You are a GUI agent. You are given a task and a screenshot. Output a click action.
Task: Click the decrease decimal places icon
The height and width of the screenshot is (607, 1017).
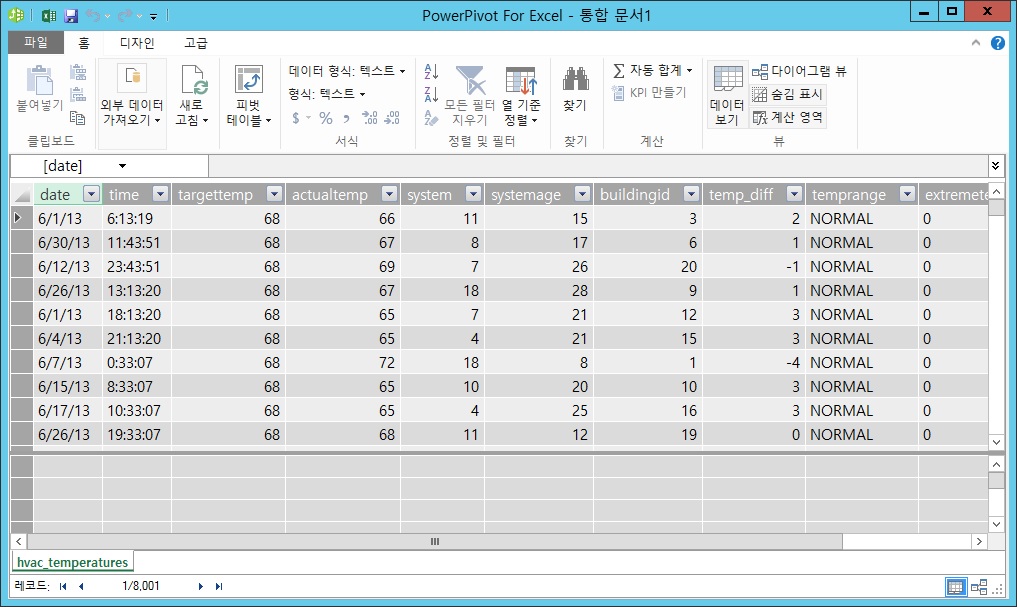click(x=392, y=118)
